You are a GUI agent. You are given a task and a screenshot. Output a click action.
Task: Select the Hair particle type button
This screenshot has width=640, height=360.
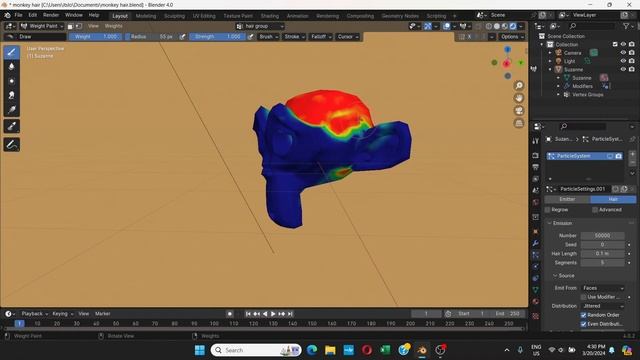point(613,199)
